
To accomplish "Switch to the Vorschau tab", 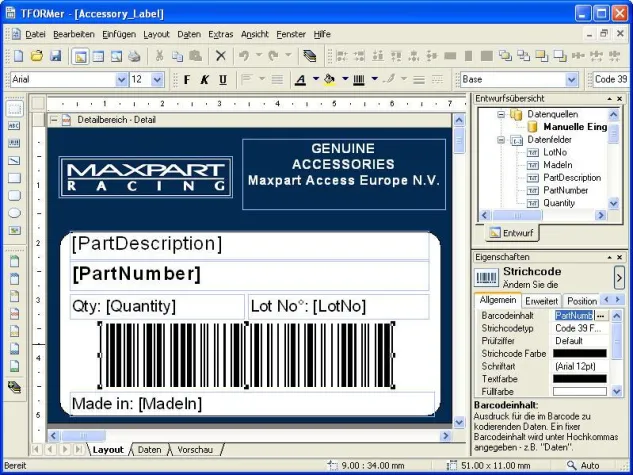I will (194, 450).
